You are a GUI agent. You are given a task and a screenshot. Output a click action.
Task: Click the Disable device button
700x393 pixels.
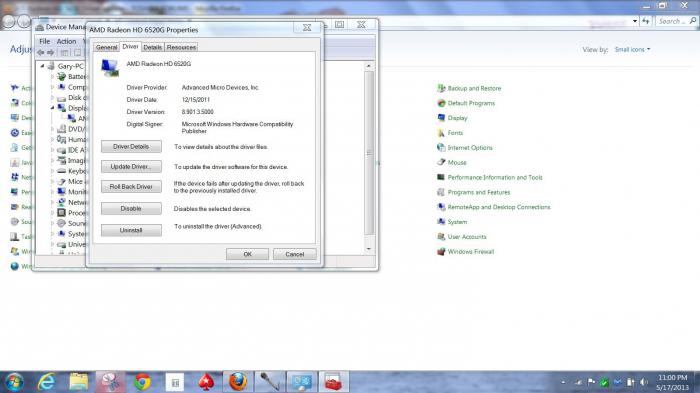pyautogui.click(x=131, y=209)
